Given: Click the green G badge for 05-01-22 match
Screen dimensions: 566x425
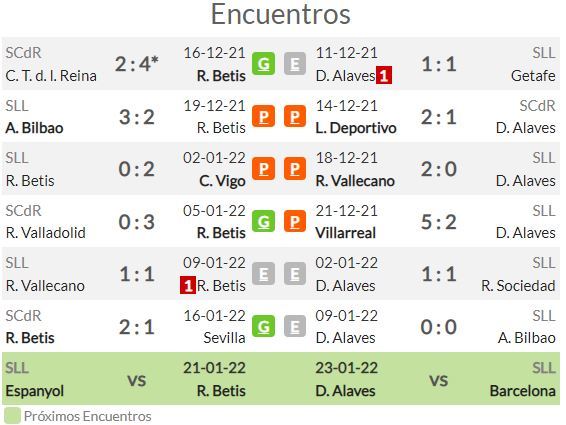Looking at the screenshot, I should tap(263, 221).
